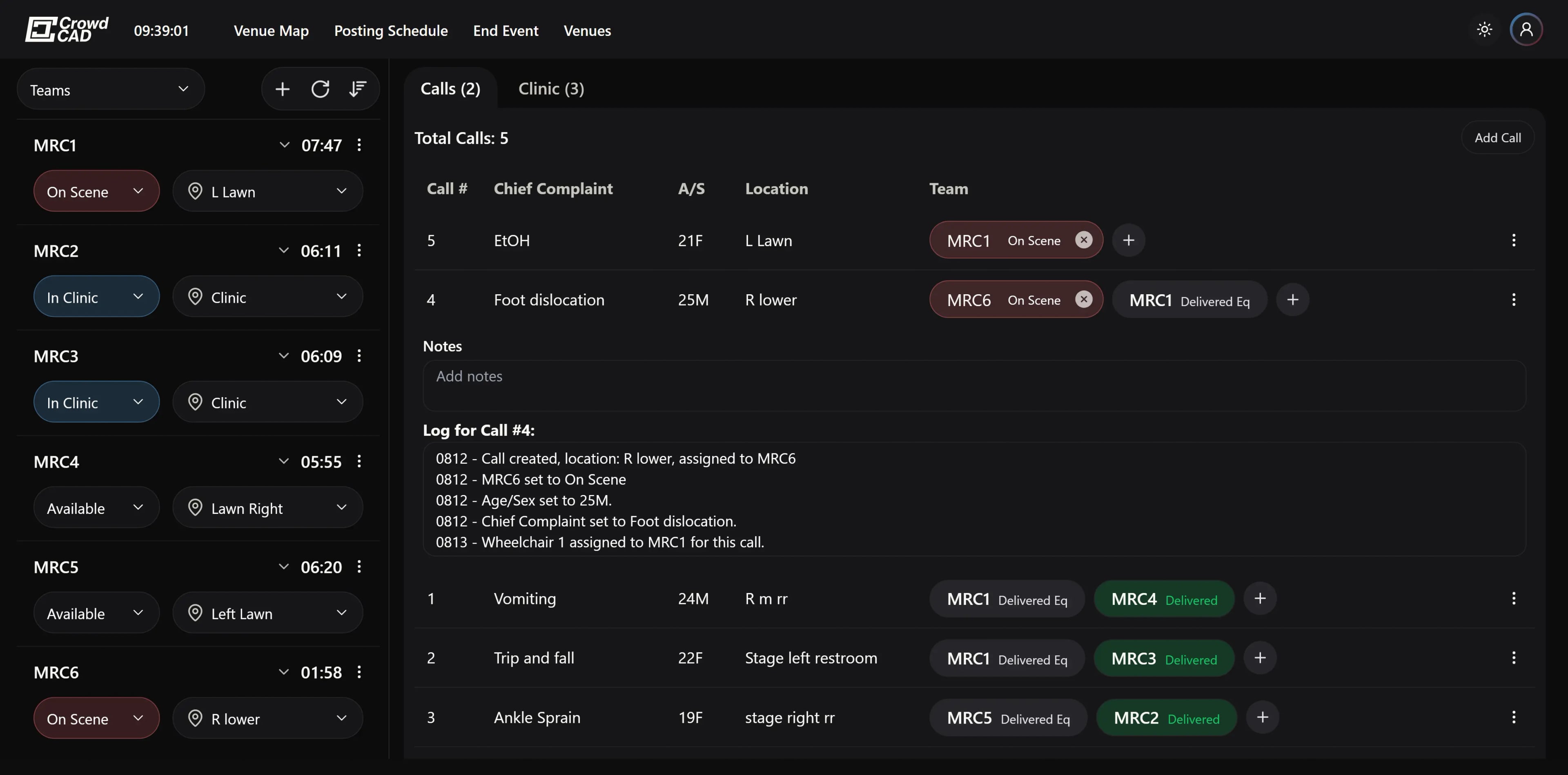Image resolution: width=1568 pixels, height=775 pixels.
Task: Open options menu for Trip and fall row
Action: 1514,657
